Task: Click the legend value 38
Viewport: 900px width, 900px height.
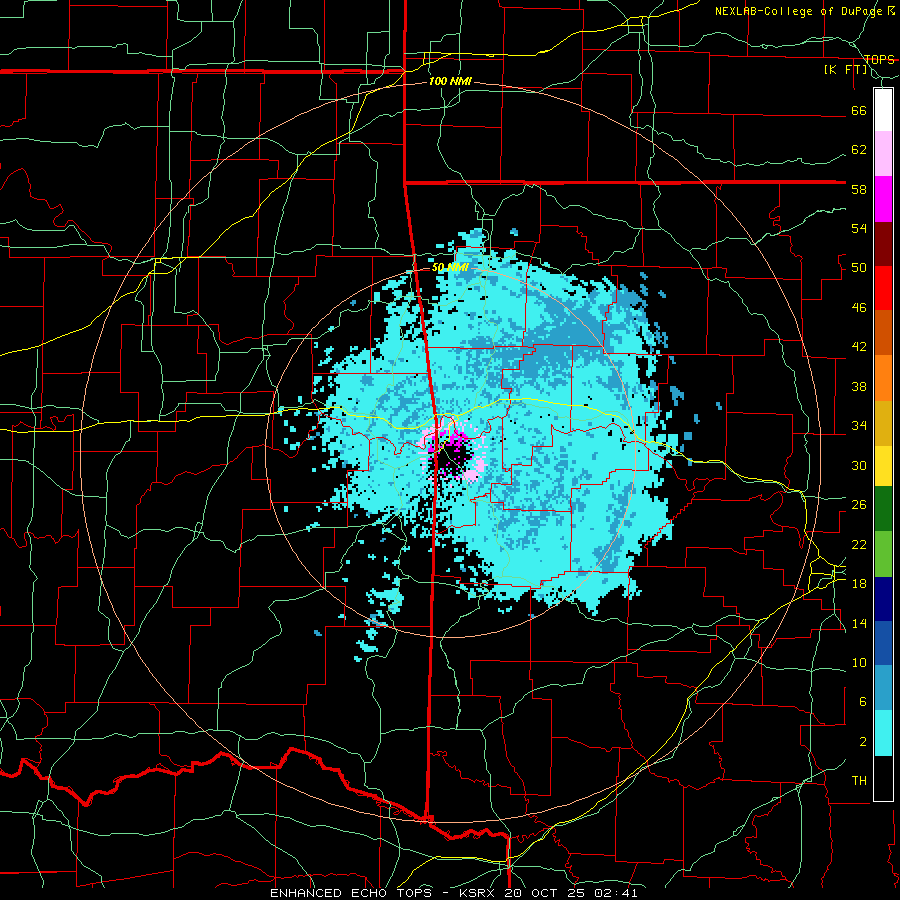Action: tap(859, 386)
